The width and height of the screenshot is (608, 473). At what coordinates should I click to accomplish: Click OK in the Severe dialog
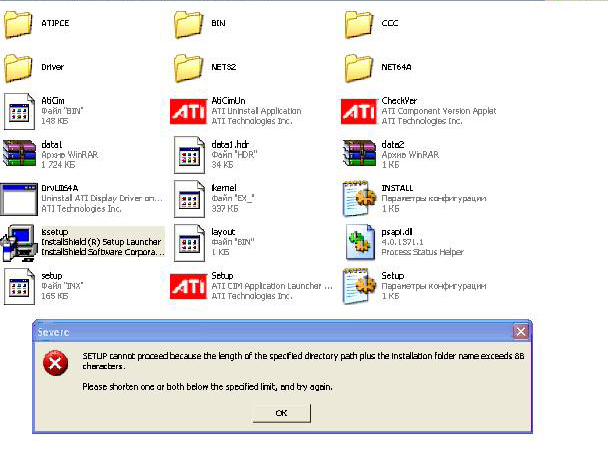(x=282, y=413)
